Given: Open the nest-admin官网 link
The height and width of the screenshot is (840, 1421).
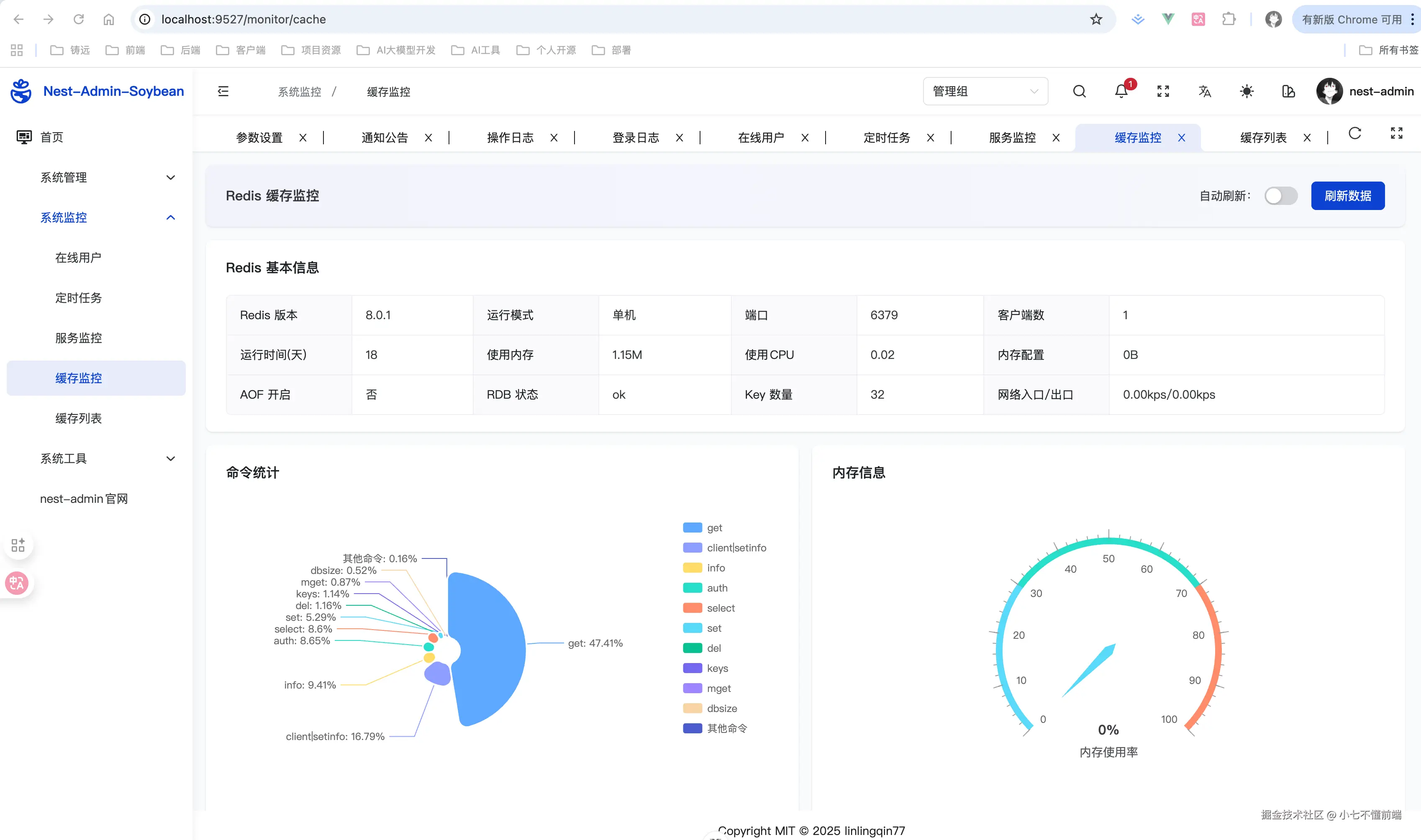Looking at the screenshot, I should tap(84, 499).
